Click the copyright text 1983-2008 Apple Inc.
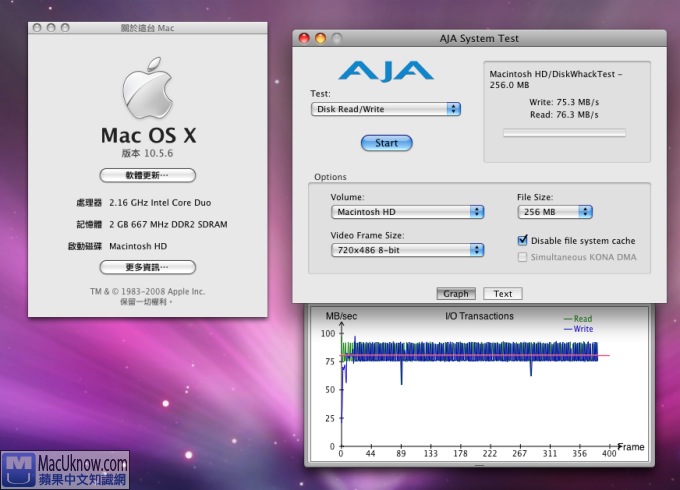 pos(147,291)
